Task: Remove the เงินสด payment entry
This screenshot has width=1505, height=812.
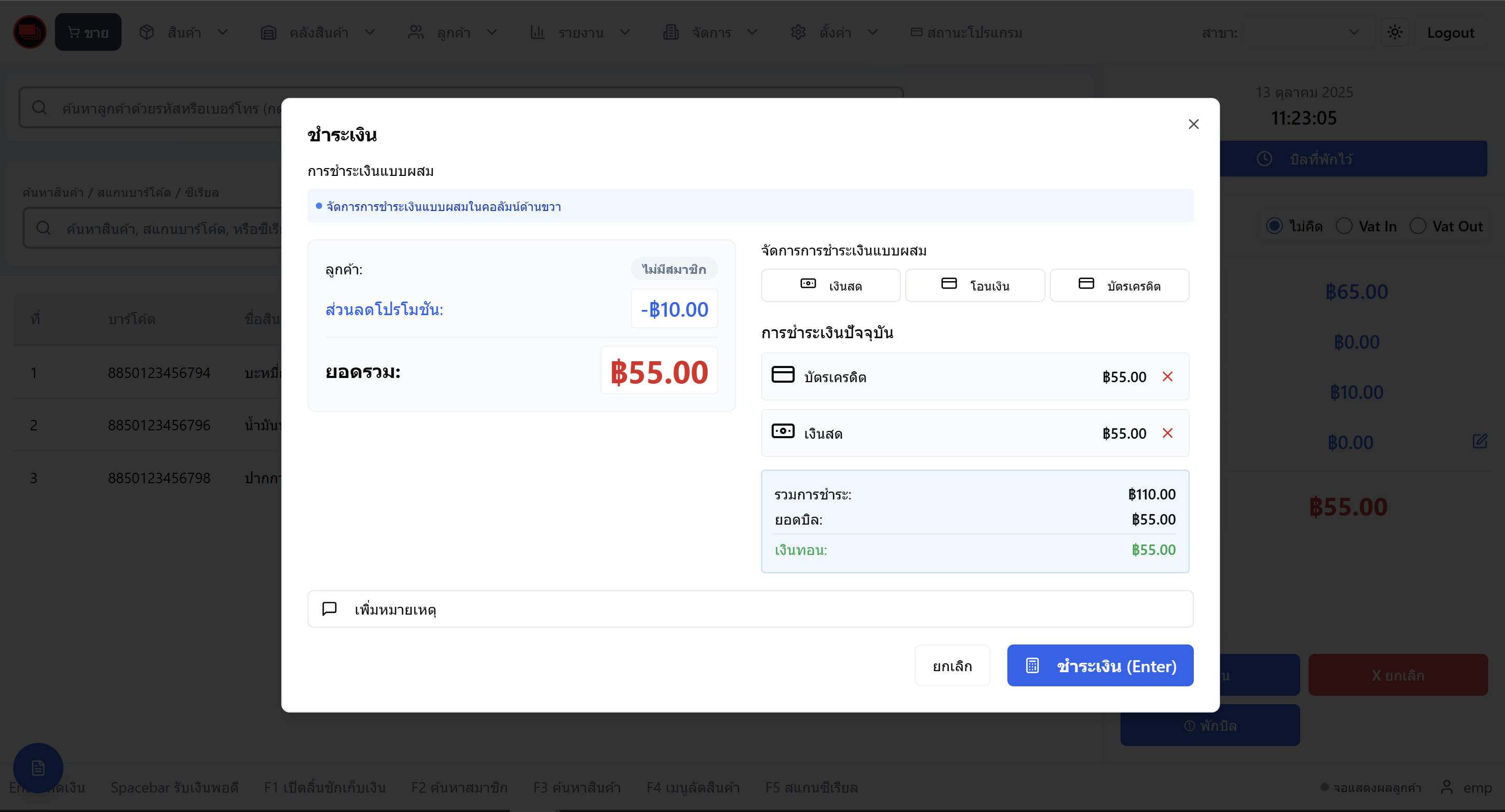Action: (x=1167, y=433)
